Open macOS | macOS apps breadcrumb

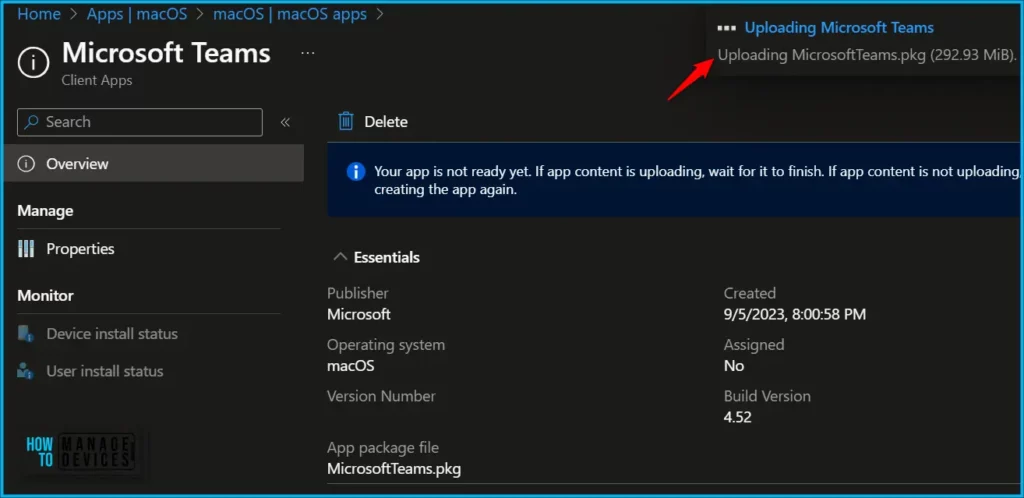[290, 14]
